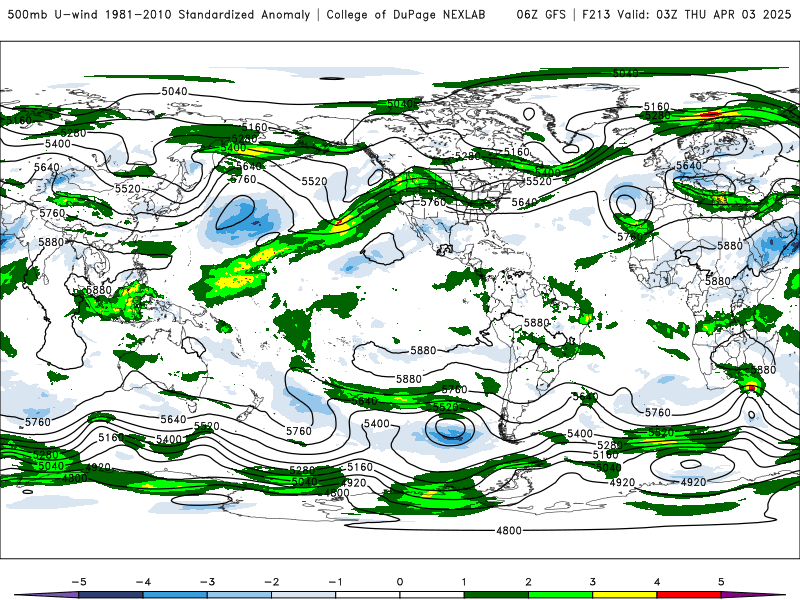Screen dimensions: 800x600
Task: Click the "3" colorbar label
Action: [593, 582]
